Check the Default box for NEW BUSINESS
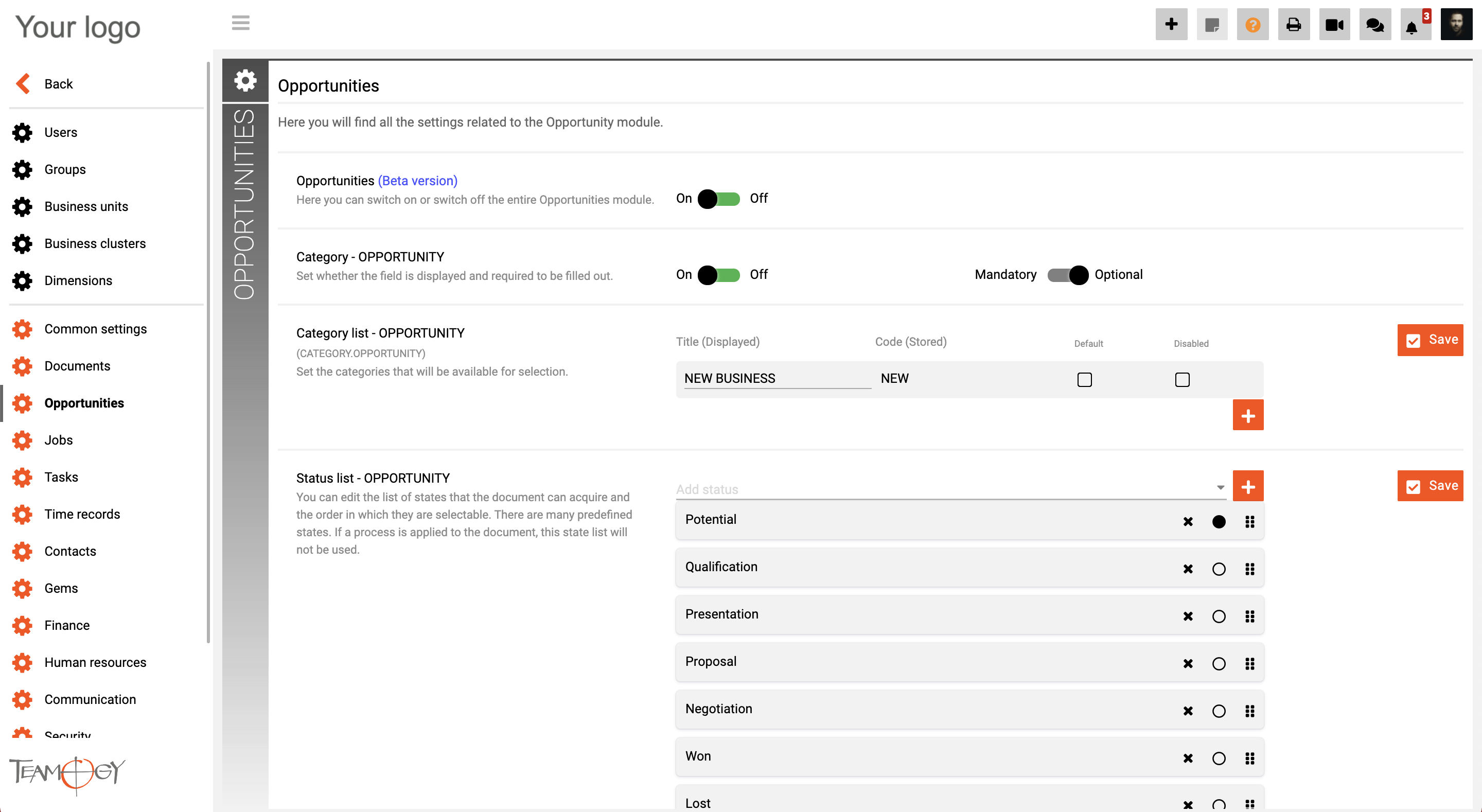 pyautogui.click(x=1084, y=380)
